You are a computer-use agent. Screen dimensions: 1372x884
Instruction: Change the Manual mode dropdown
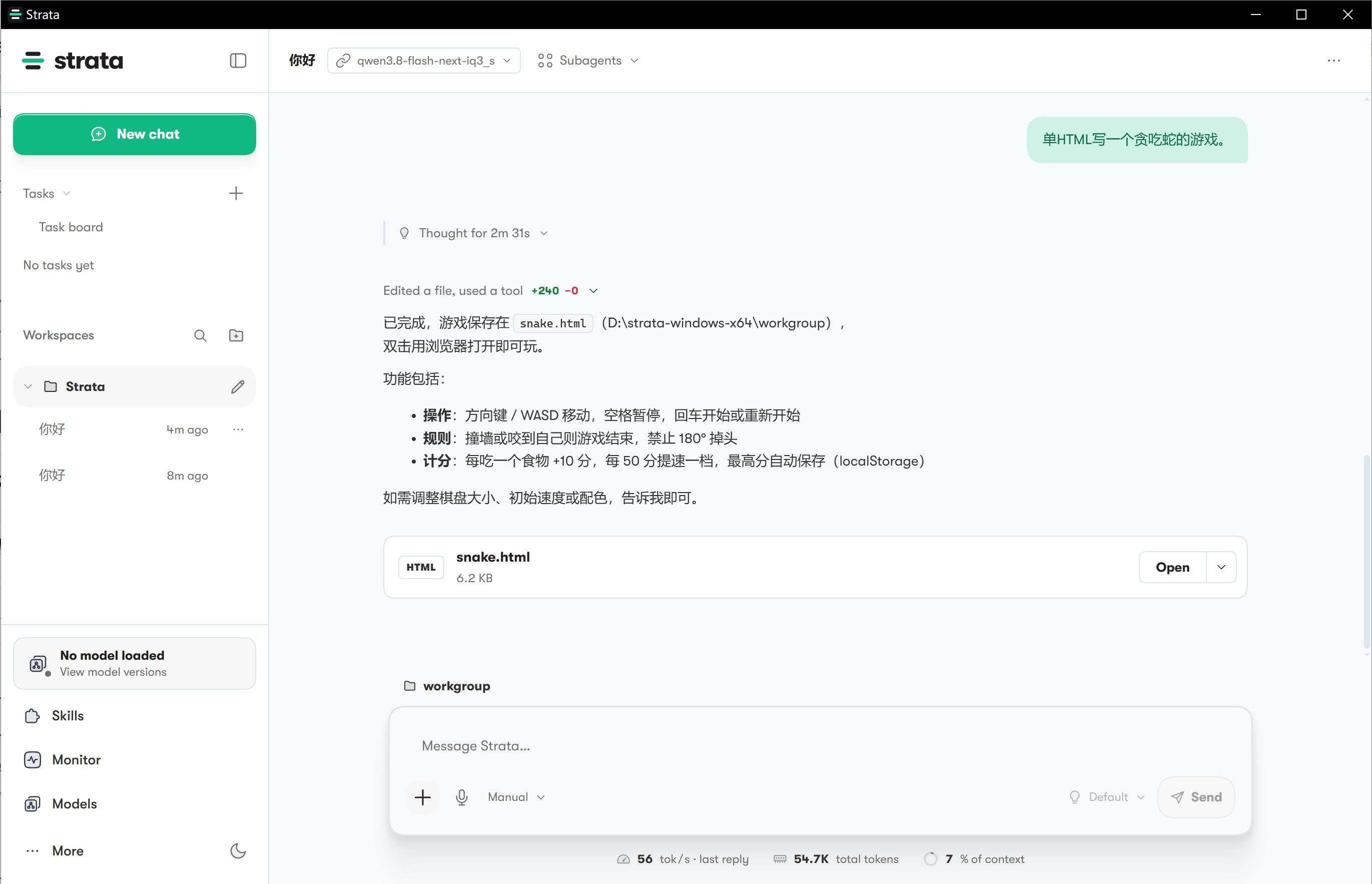pyautogui.click(x=516, y=797)
